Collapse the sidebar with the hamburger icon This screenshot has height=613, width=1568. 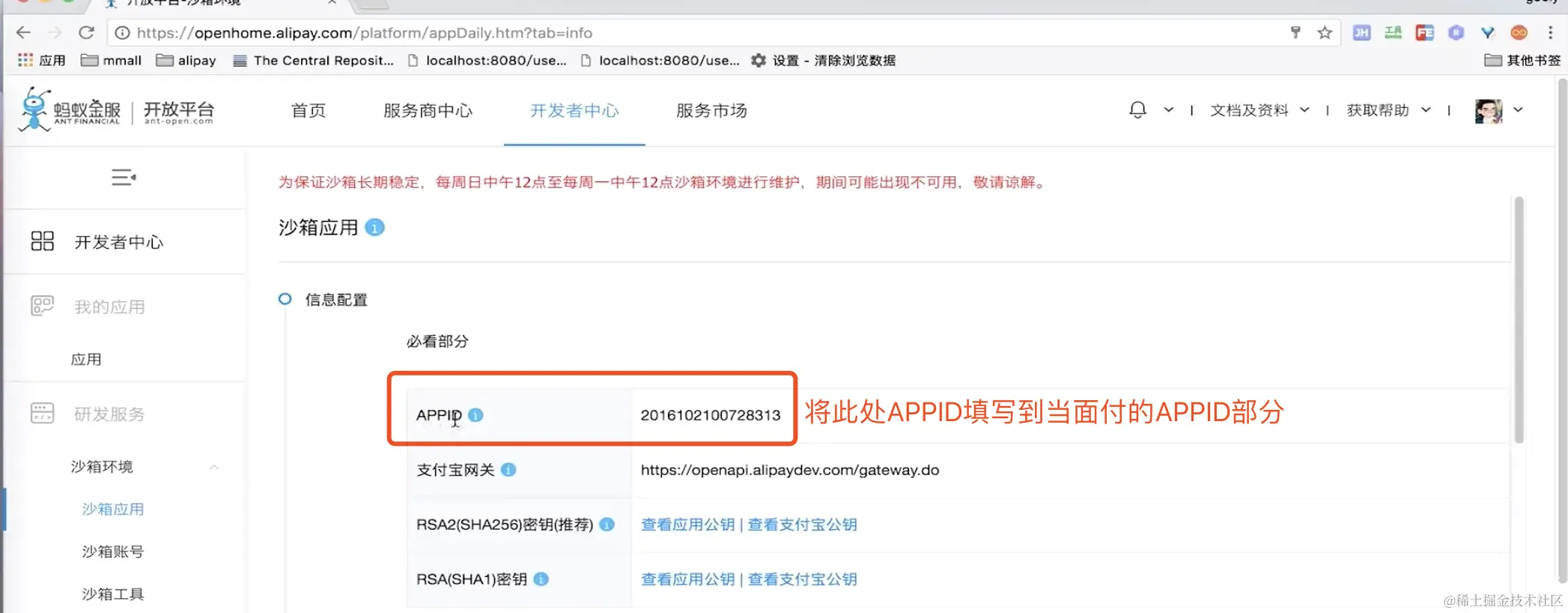124,178
